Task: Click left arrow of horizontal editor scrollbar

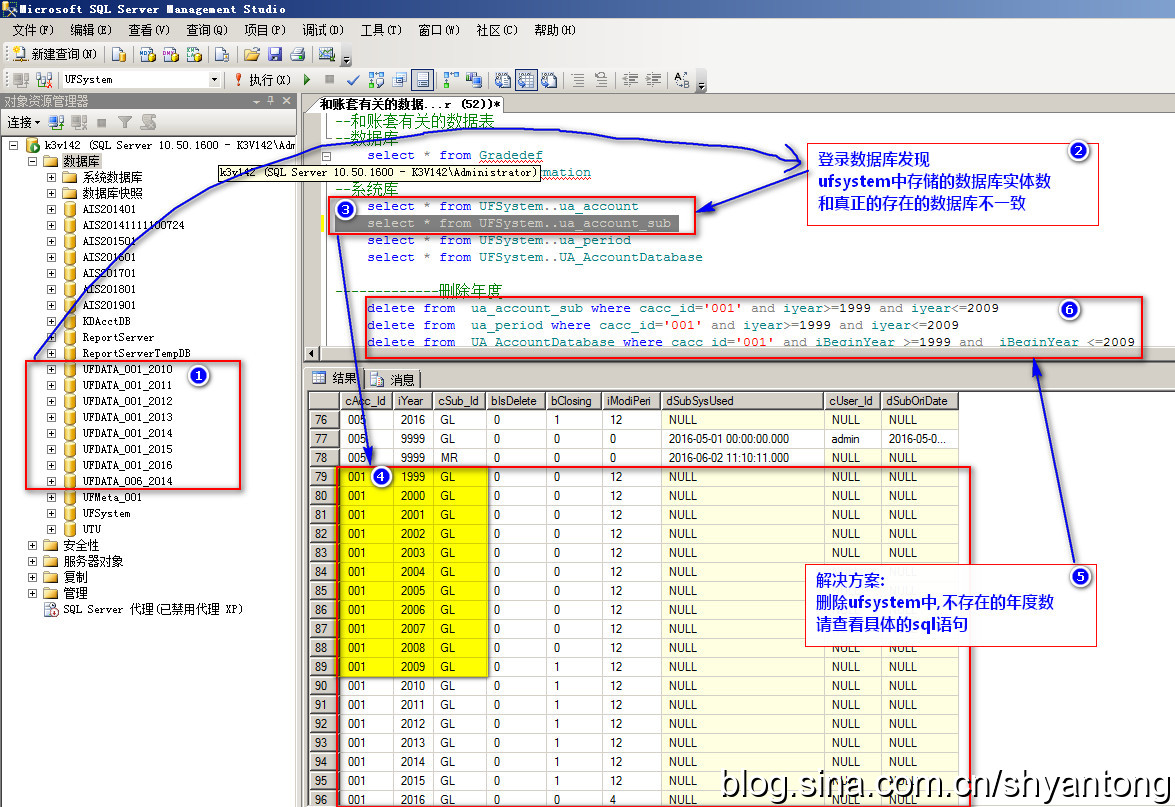Action: coord(312,354)
